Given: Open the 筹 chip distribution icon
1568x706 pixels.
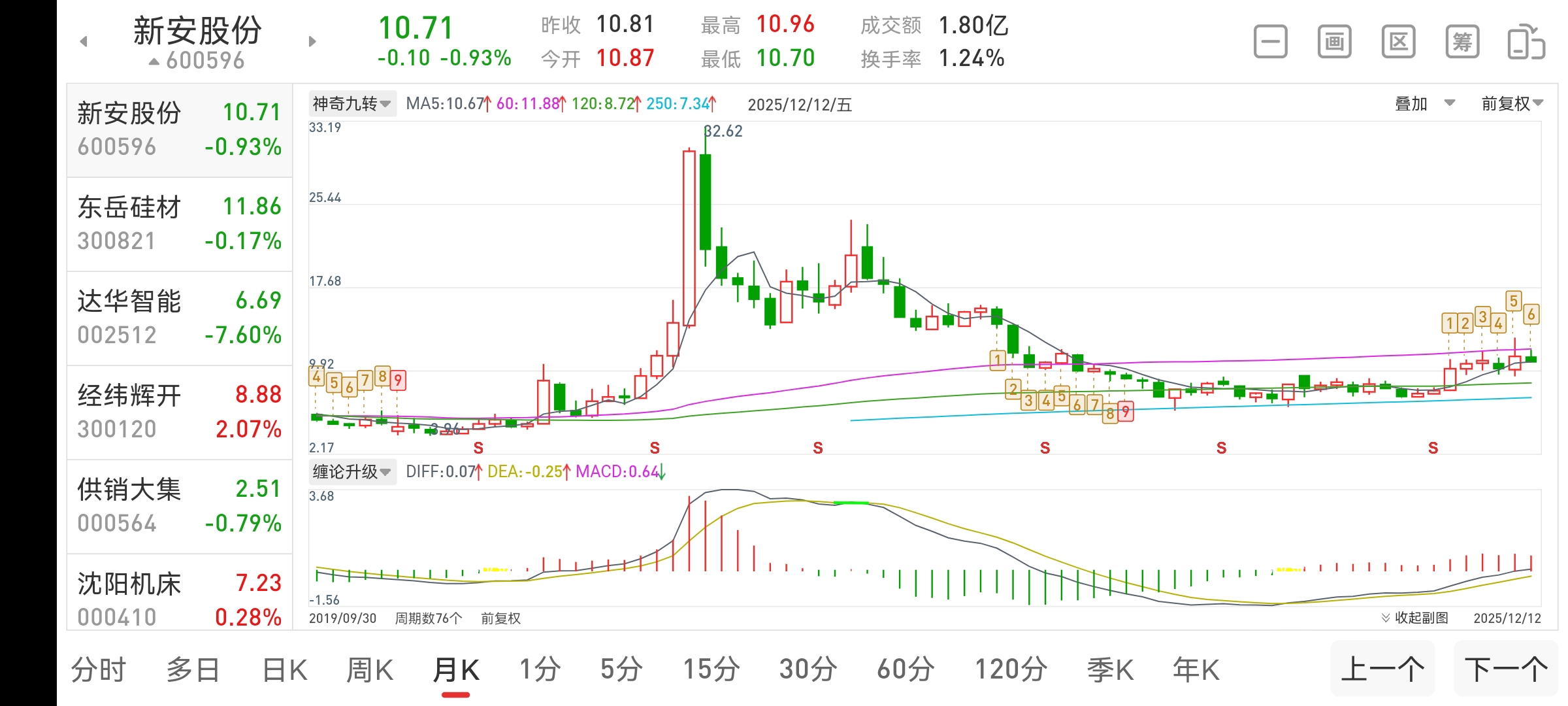Looking at the screenshot, I should click(1462, 41).
